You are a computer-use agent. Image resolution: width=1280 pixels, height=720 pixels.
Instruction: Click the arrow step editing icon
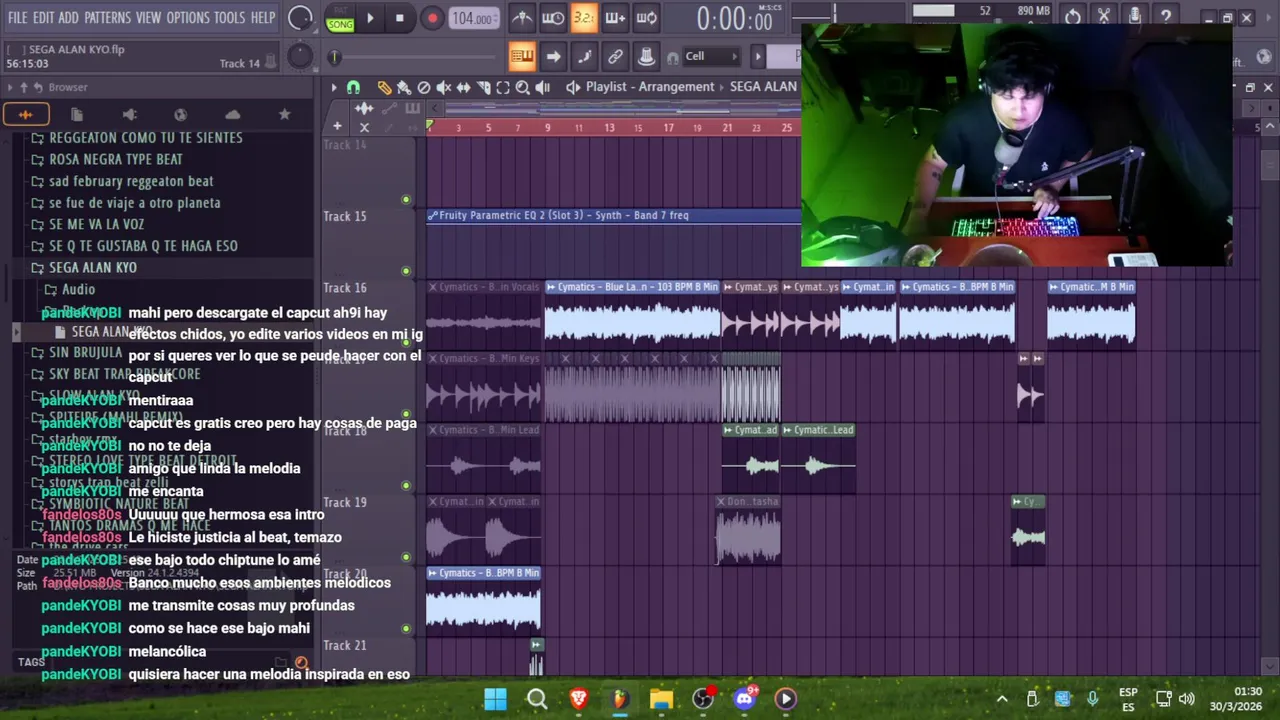click(553, 56)
